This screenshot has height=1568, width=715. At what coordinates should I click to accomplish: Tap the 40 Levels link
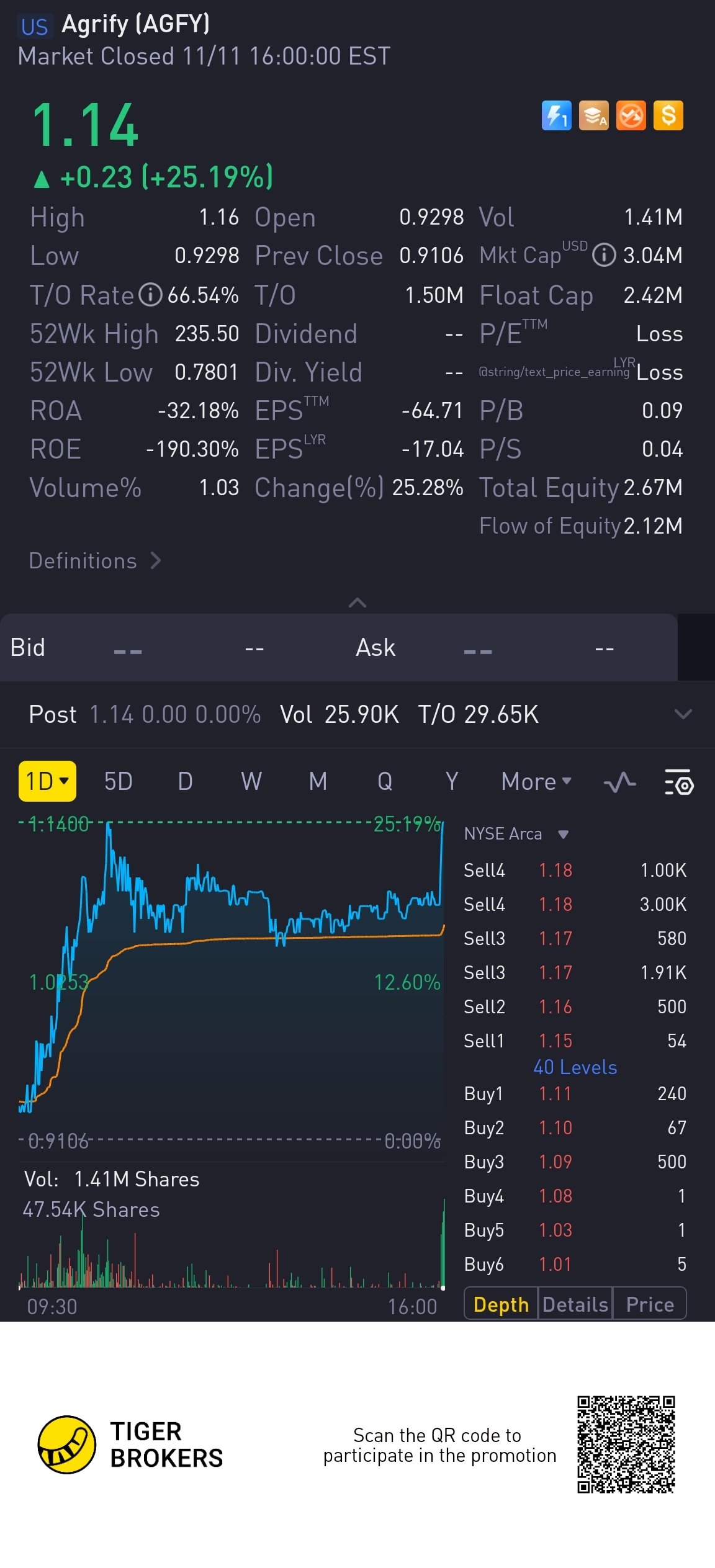[575, 1067]
